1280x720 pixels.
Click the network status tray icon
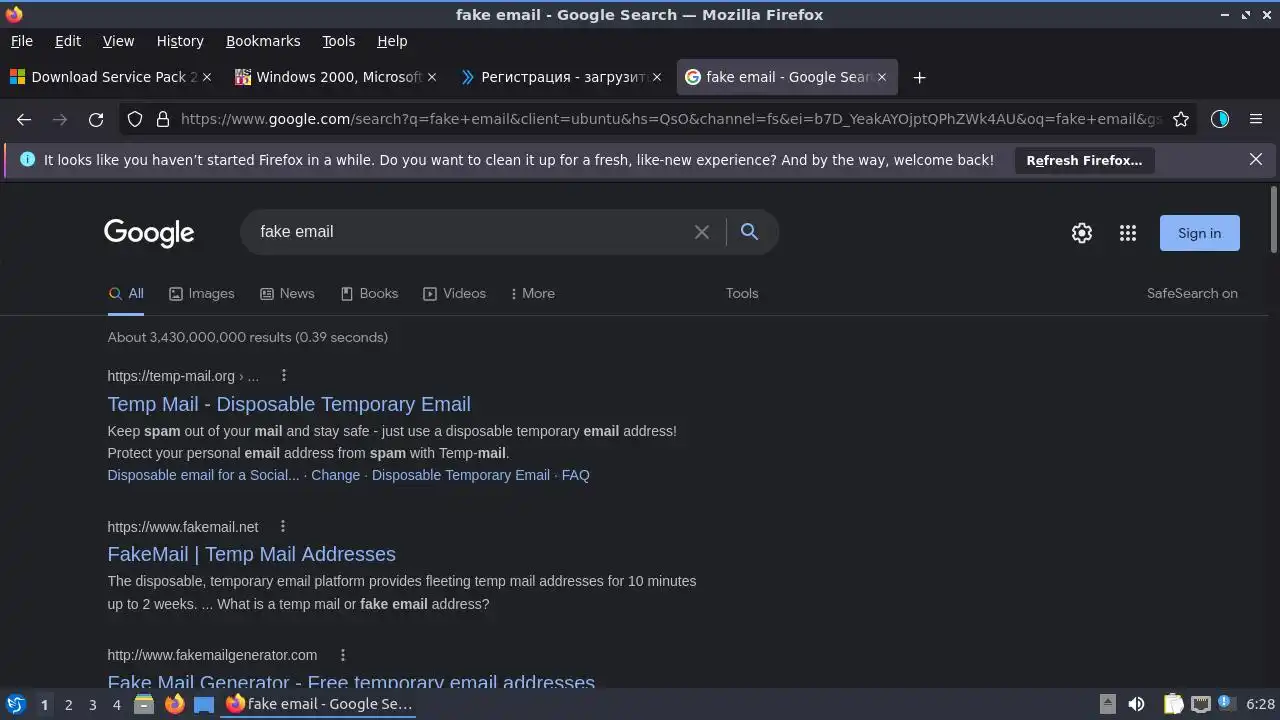click(1201, 704)
